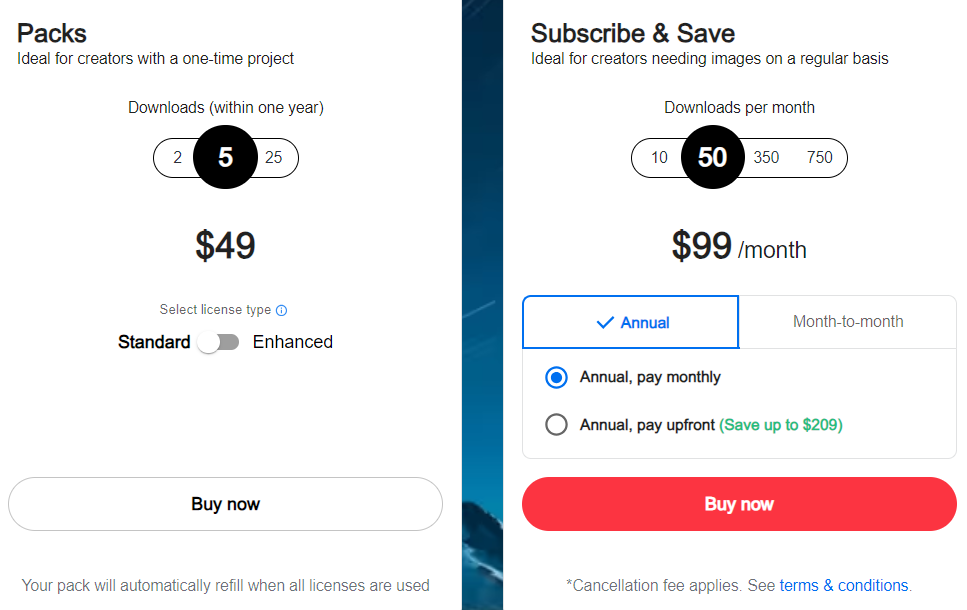
Task: Open the terms & conditions link
Action: [x=844, y=585]
